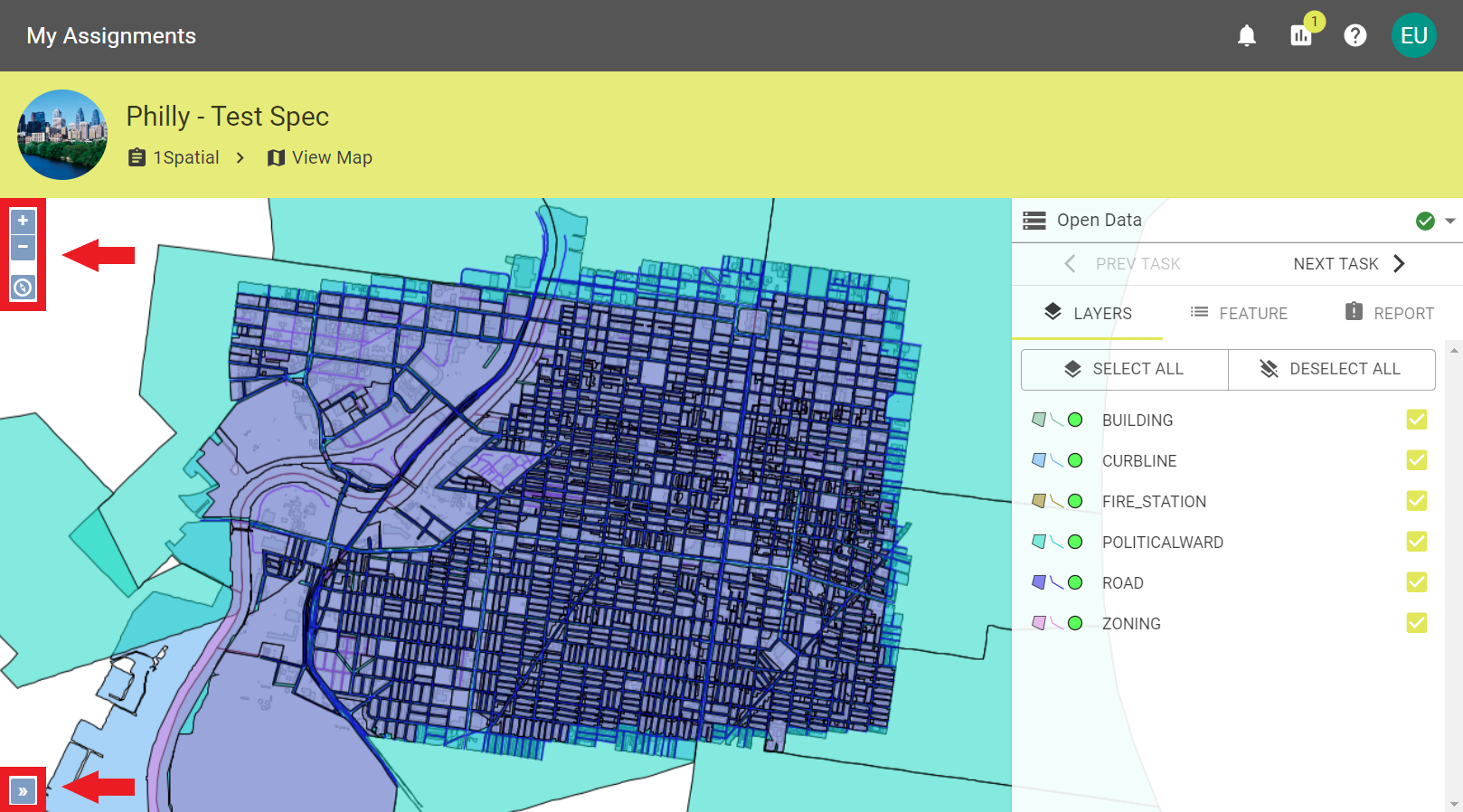This screenshot has width=1463, height=812.
Task: Open View Map link
Action: click(320, 157)
